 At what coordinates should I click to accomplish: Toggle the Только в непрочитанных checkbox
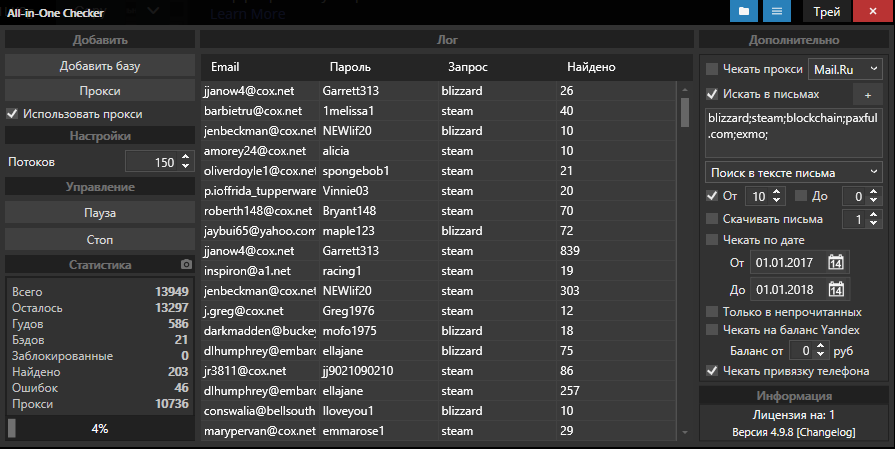712,312
